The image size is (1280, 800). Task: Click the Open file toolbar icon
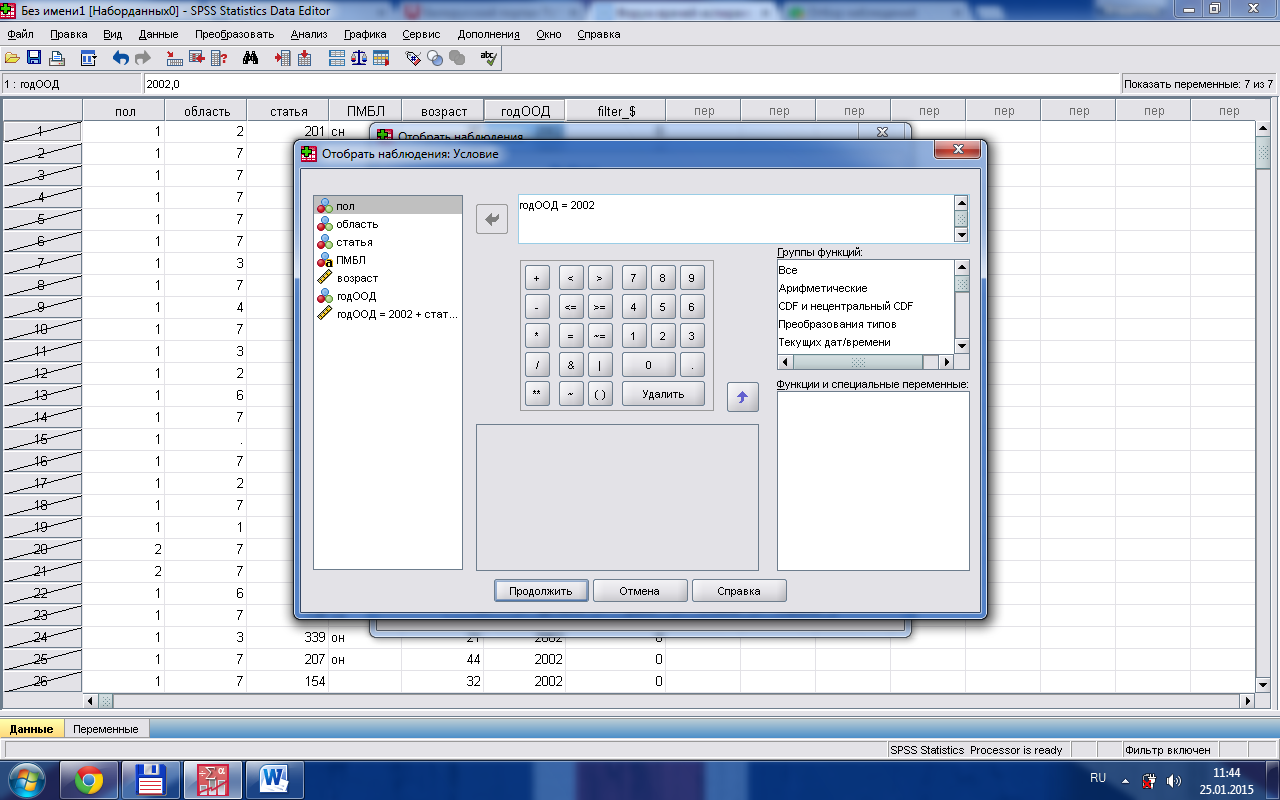tap(13, 58)
